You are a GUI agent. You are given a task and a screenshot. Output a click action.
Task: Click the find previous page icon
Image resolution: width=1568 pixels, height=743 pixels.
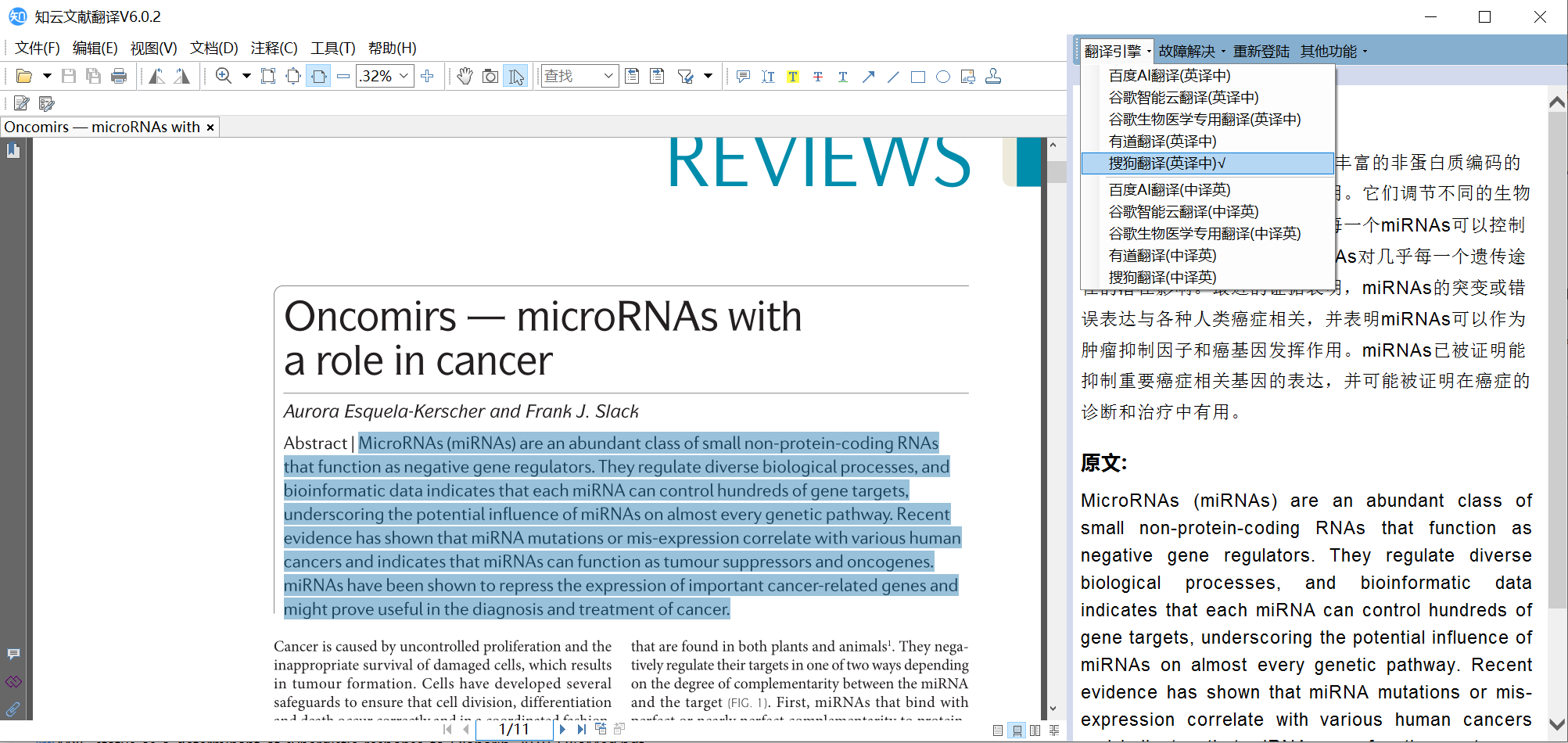coord(632,76)
